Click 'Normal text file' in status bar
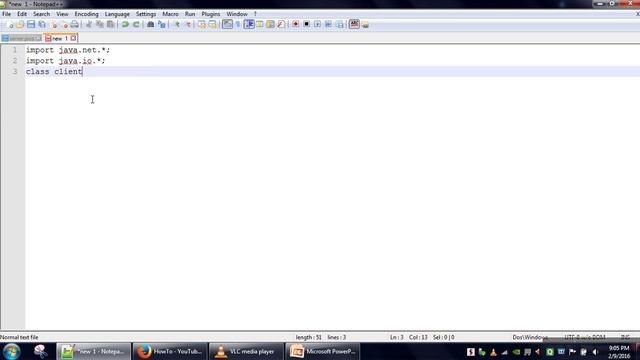The image size is (640, 360). click(x=19, y=337)
